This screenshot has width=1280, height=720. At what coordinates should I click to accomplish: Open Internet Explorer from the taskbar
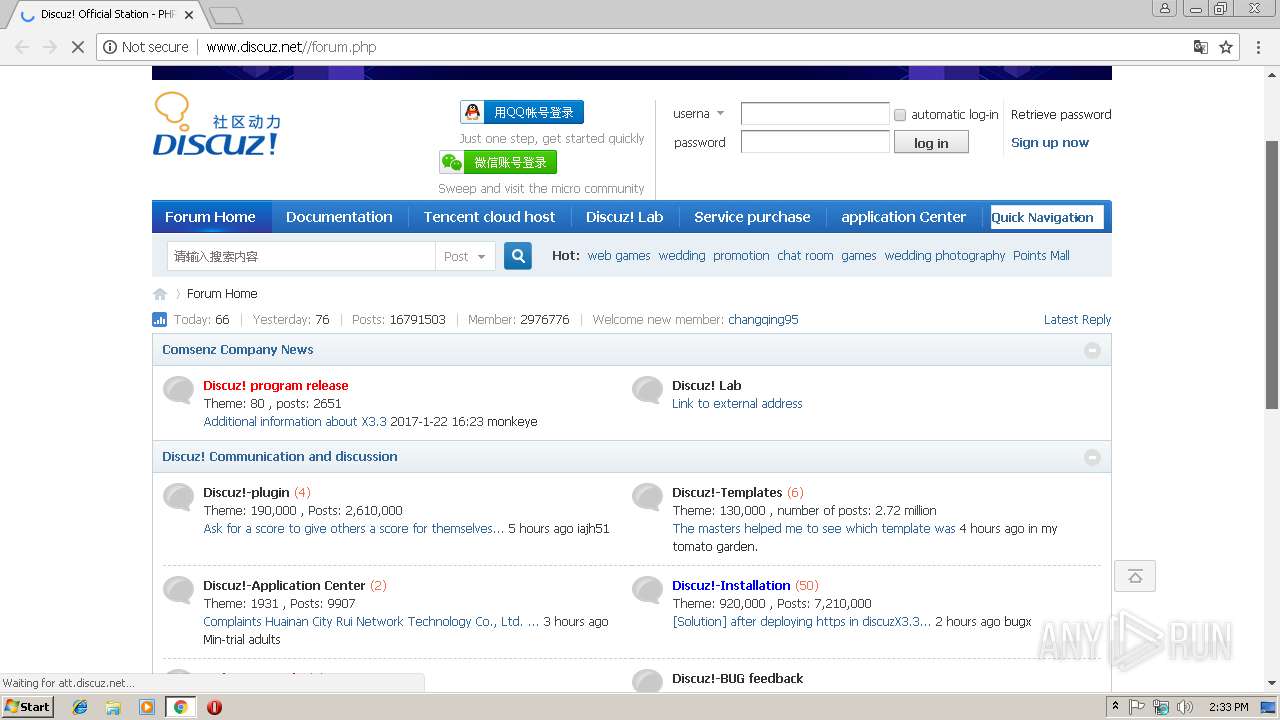pos(80,707)
